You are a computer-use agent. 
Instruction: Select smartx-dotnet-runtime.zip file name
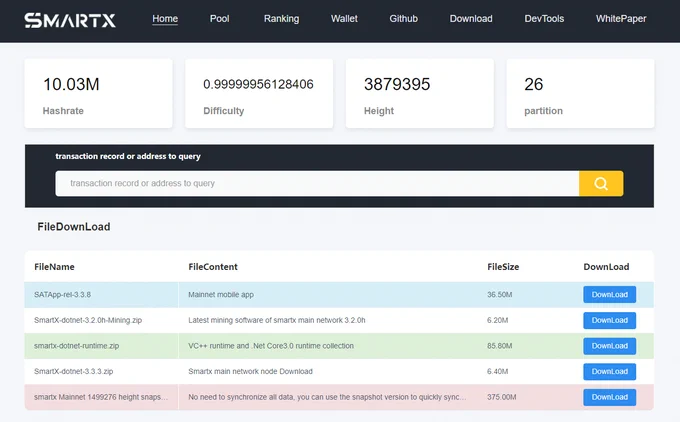pyautogui.click(x=76, y=346)
